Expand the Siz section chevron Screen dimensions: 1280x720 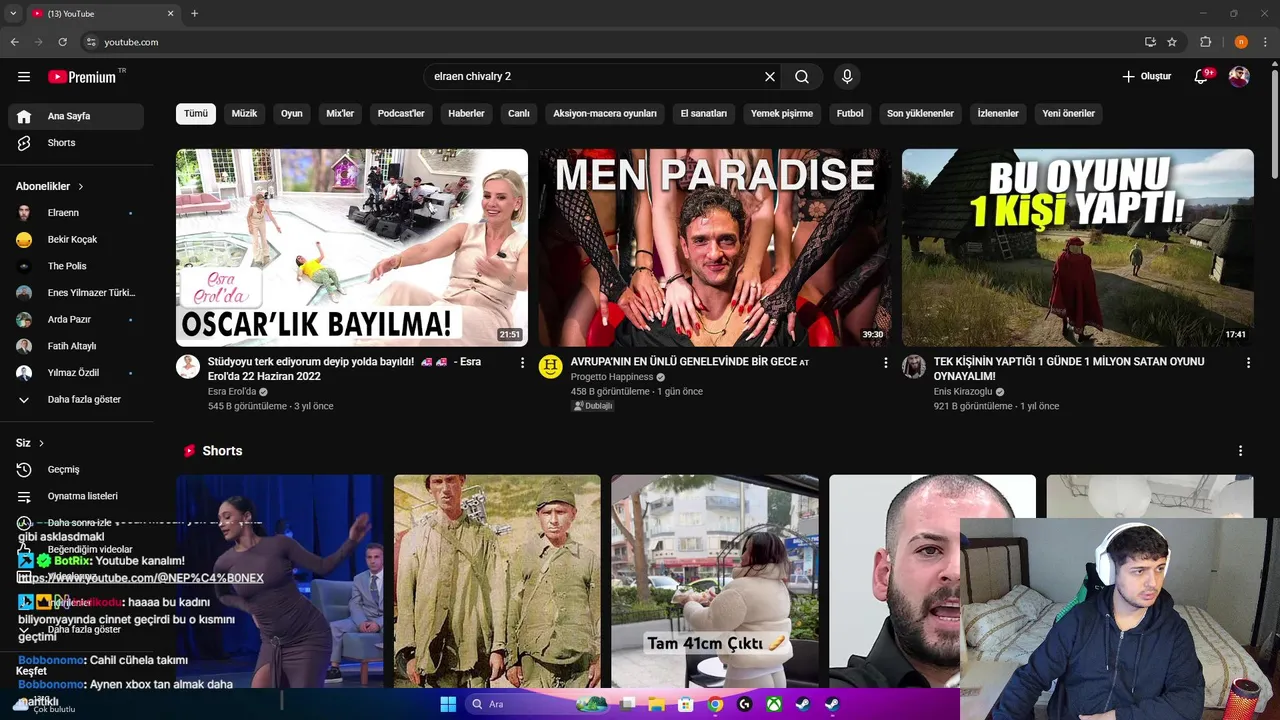[x=41, y=443]
